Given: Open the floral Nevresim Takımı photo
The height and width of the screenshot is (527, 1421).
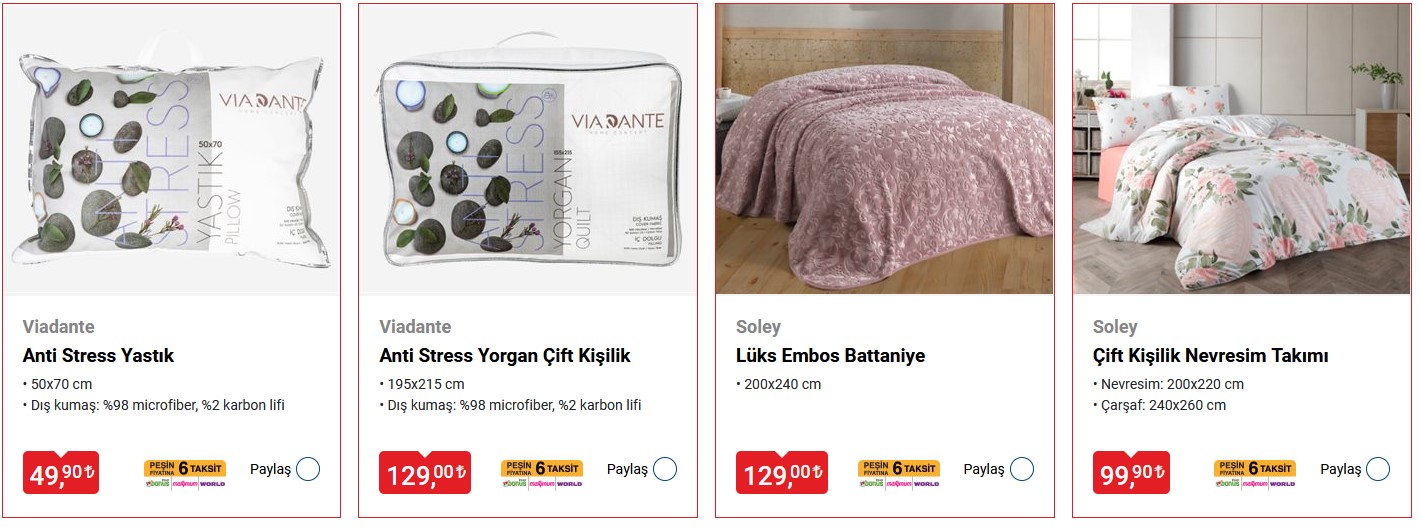Looking at the screenshot, I should [x=1241, y=149].
